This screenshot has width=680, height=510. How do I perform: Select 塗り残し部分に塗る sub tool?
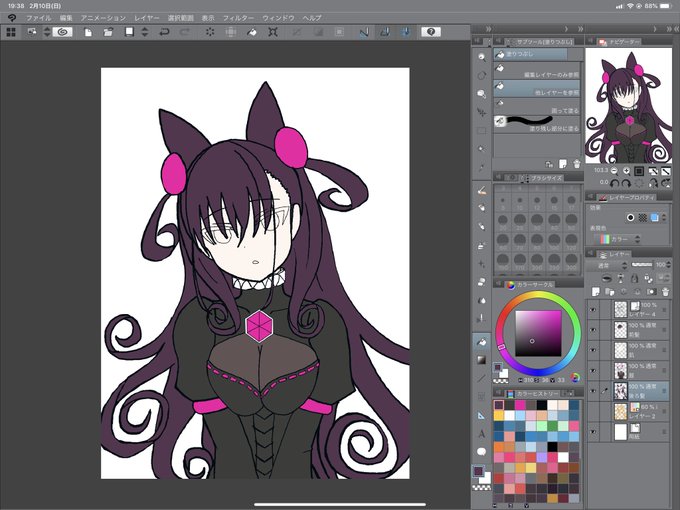537,124
